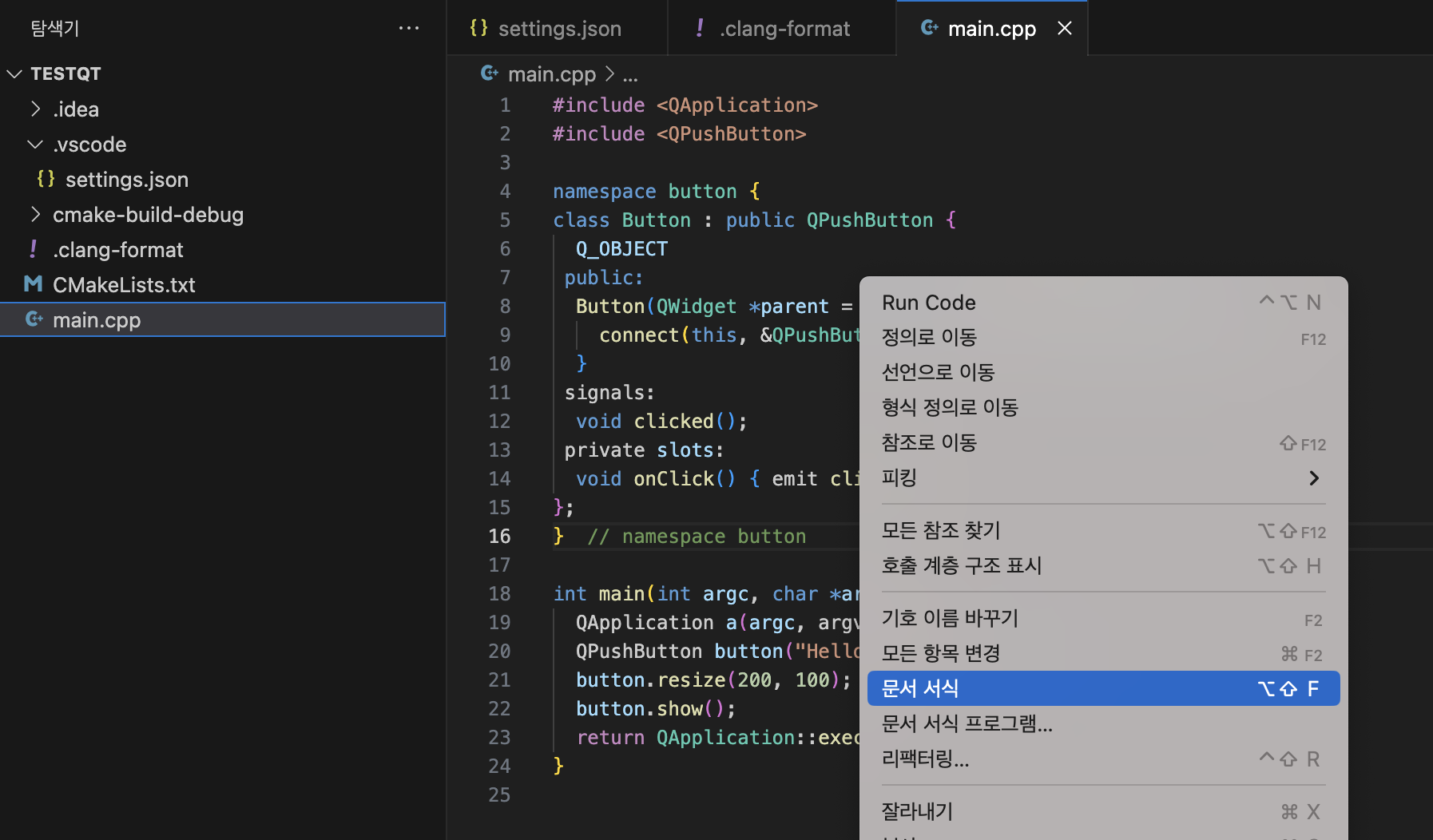Click 'class Button' declaration on line 5
Image resolution: width=1433 pixels, height=840 pixels.
click(x=621, y=220)
